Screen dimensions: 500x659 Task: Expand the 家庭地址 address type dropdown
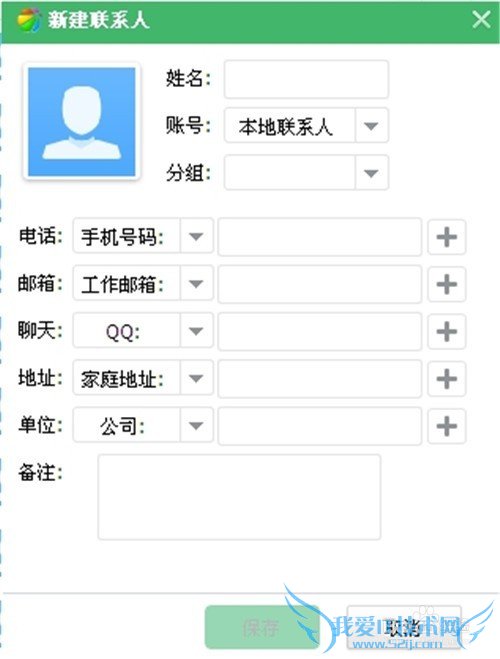143,377
